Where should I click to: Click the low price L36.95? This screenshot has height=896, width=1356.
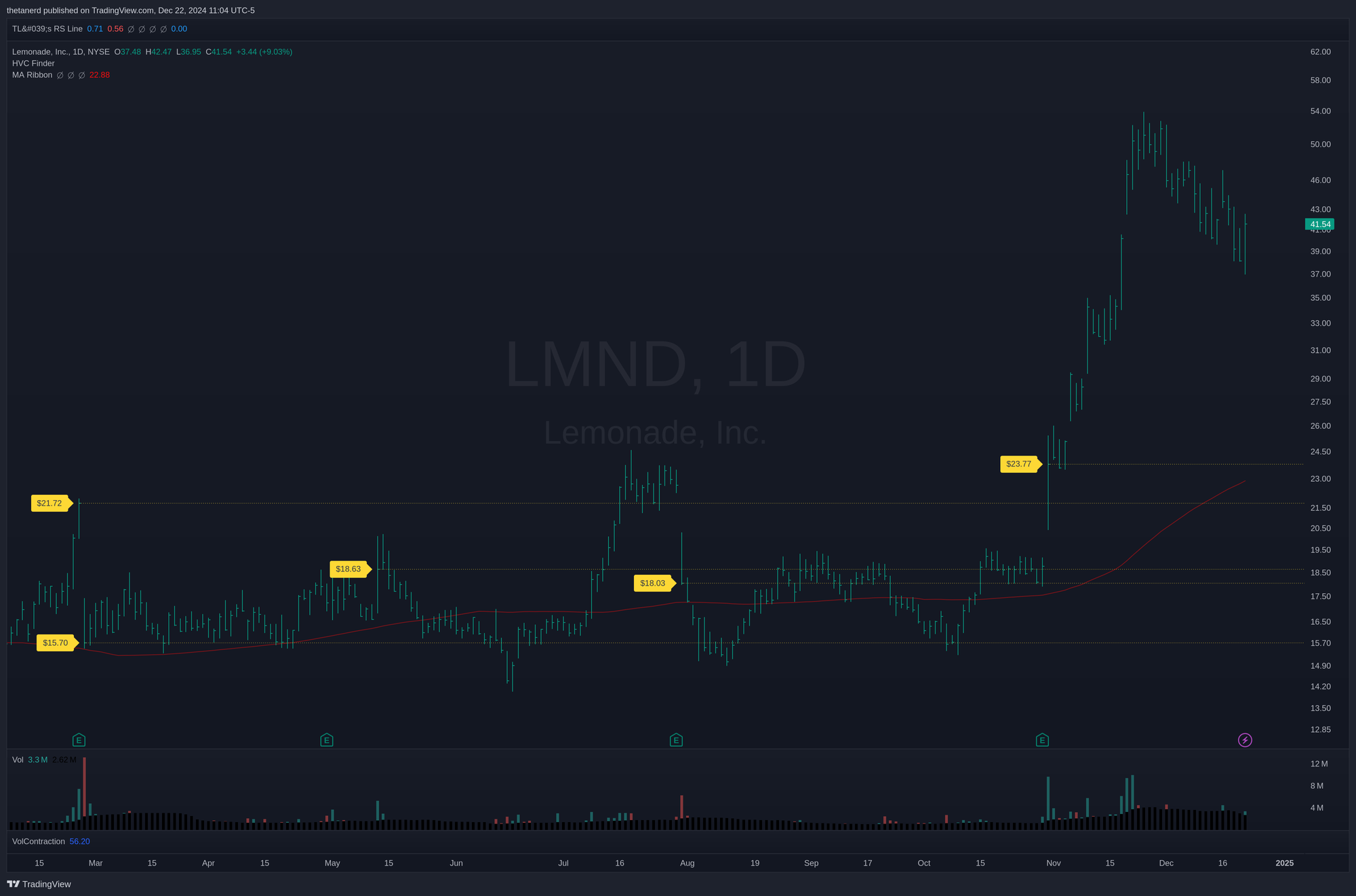pos(188,52)
